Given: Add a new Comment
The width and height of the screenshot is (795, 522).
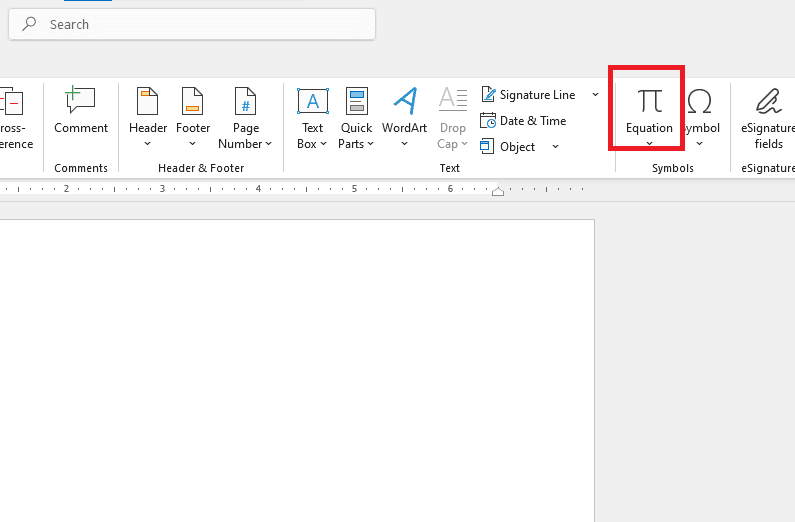Looking at the screenshot, I should pos(81,110).
